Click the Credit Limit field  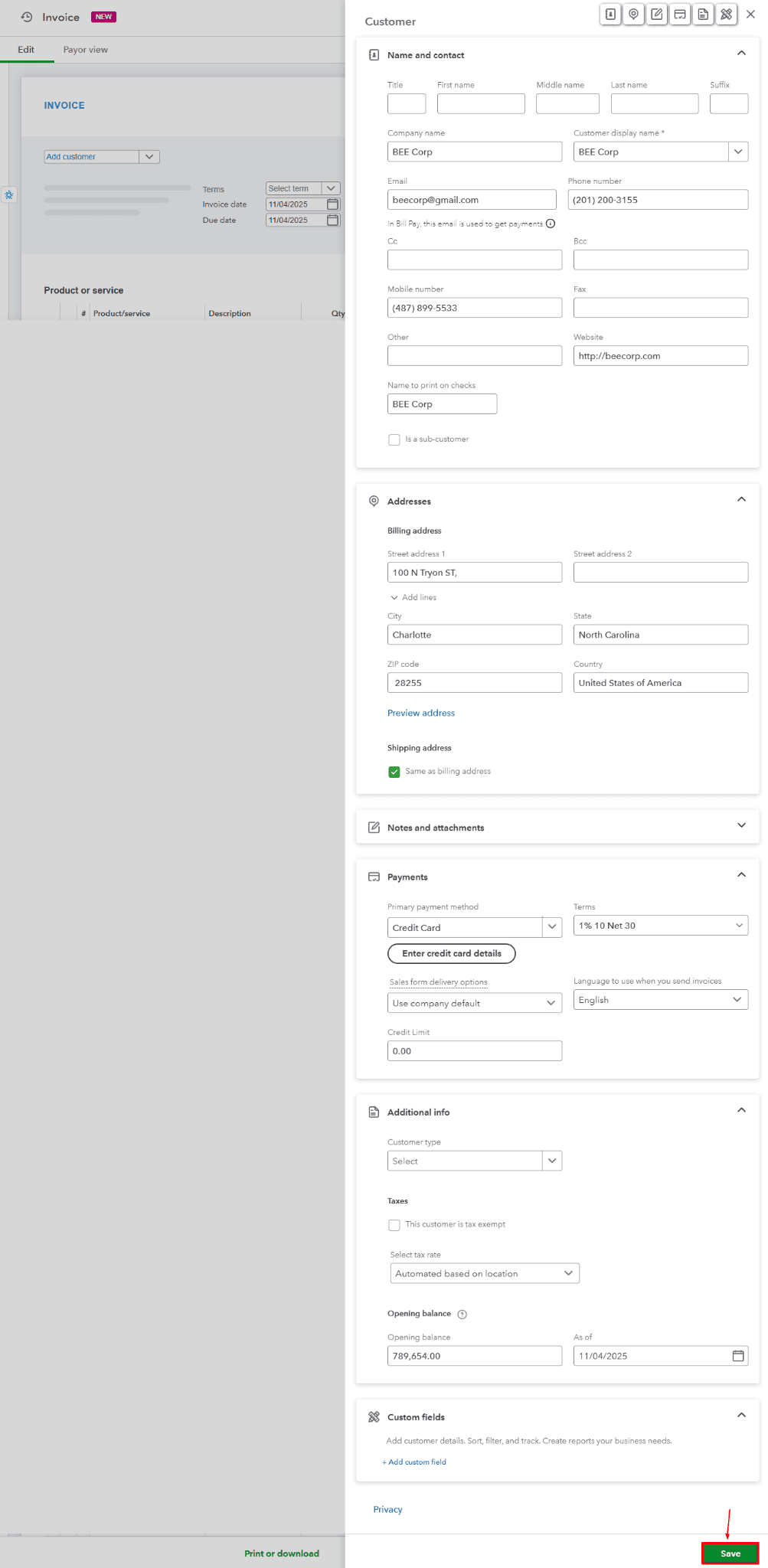[475, 1050]
